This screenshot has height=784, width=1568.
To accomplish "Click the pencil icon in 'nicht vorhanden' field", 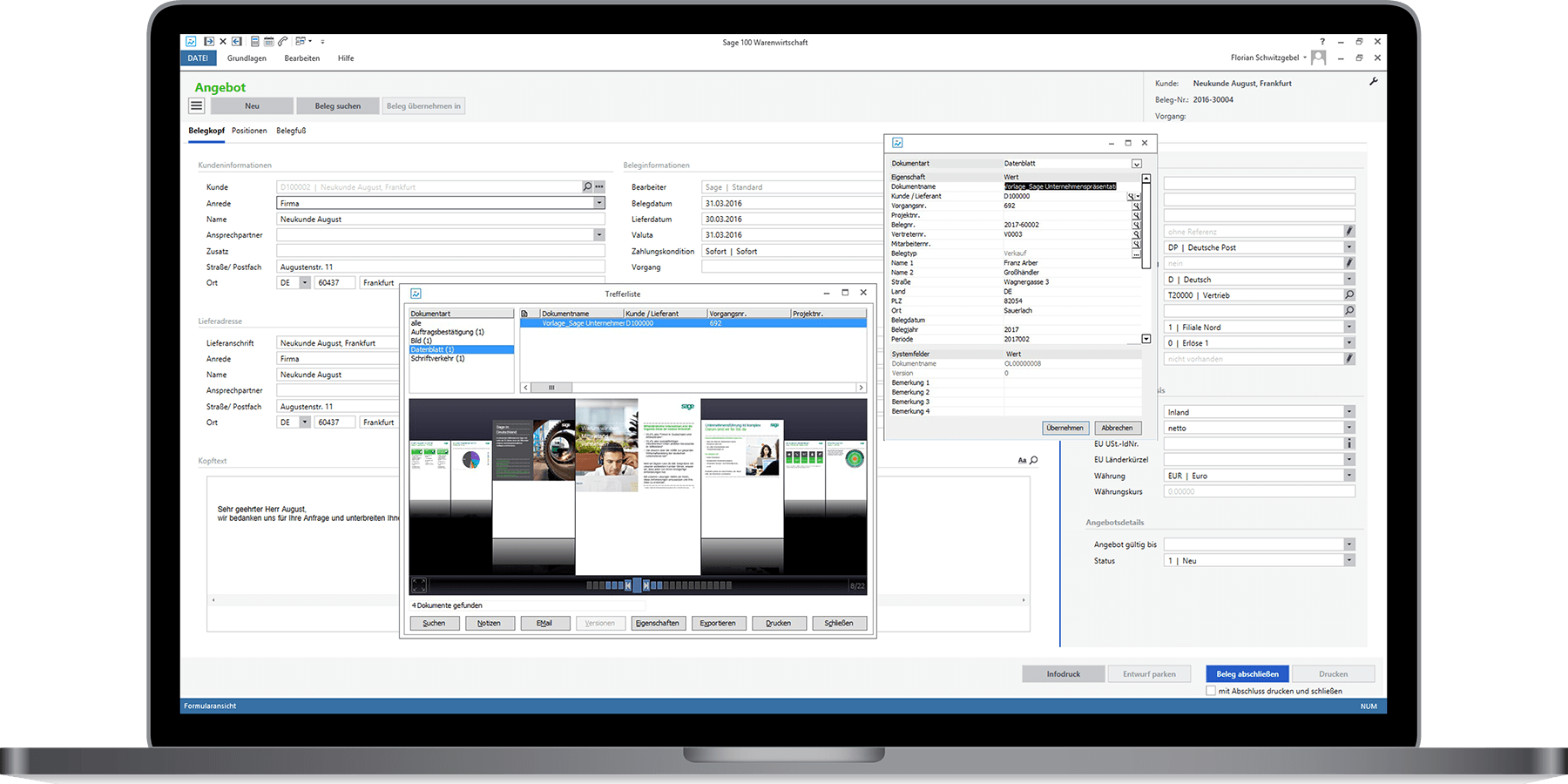I will (x=1349, y=358).
